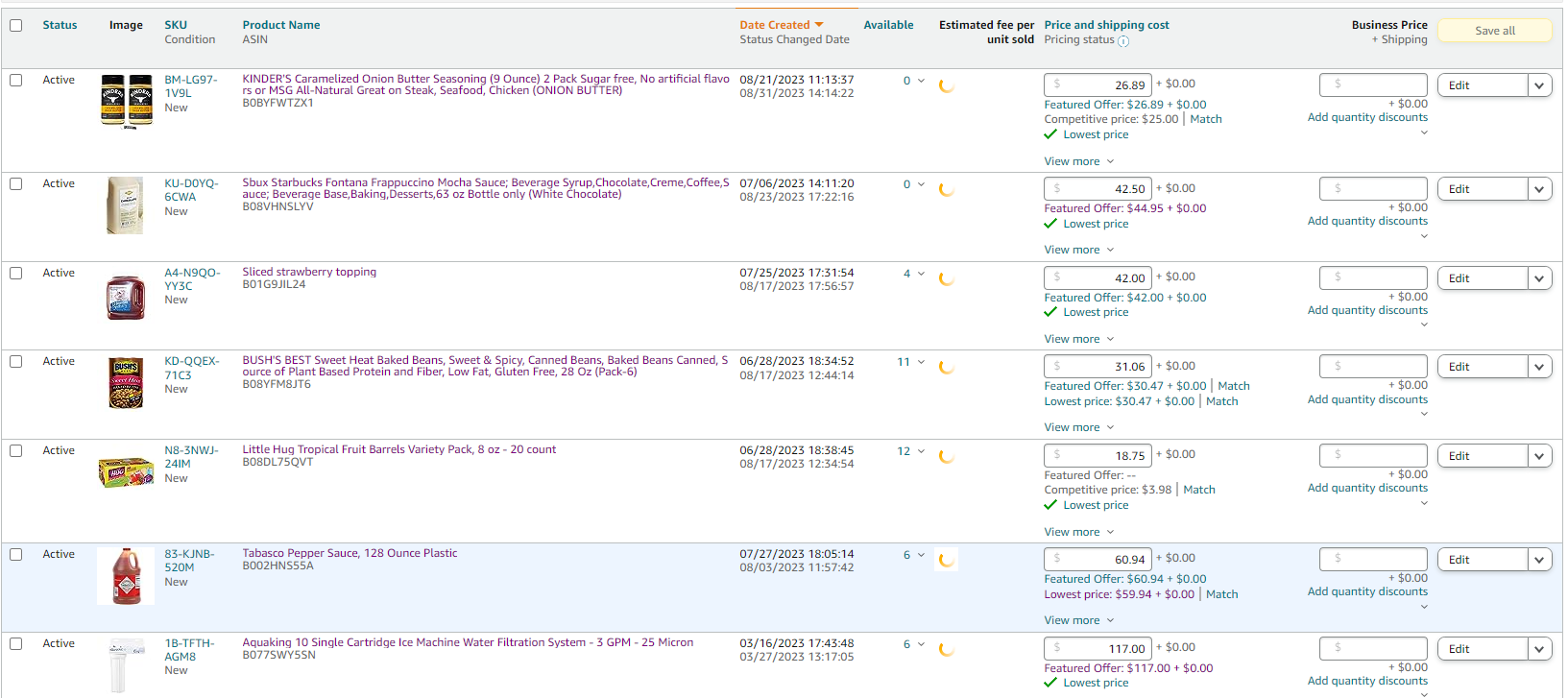Expand View more for Starbucks Fontana pricing
Viewport: 1568px width, 698px height.
[1079, 250]
